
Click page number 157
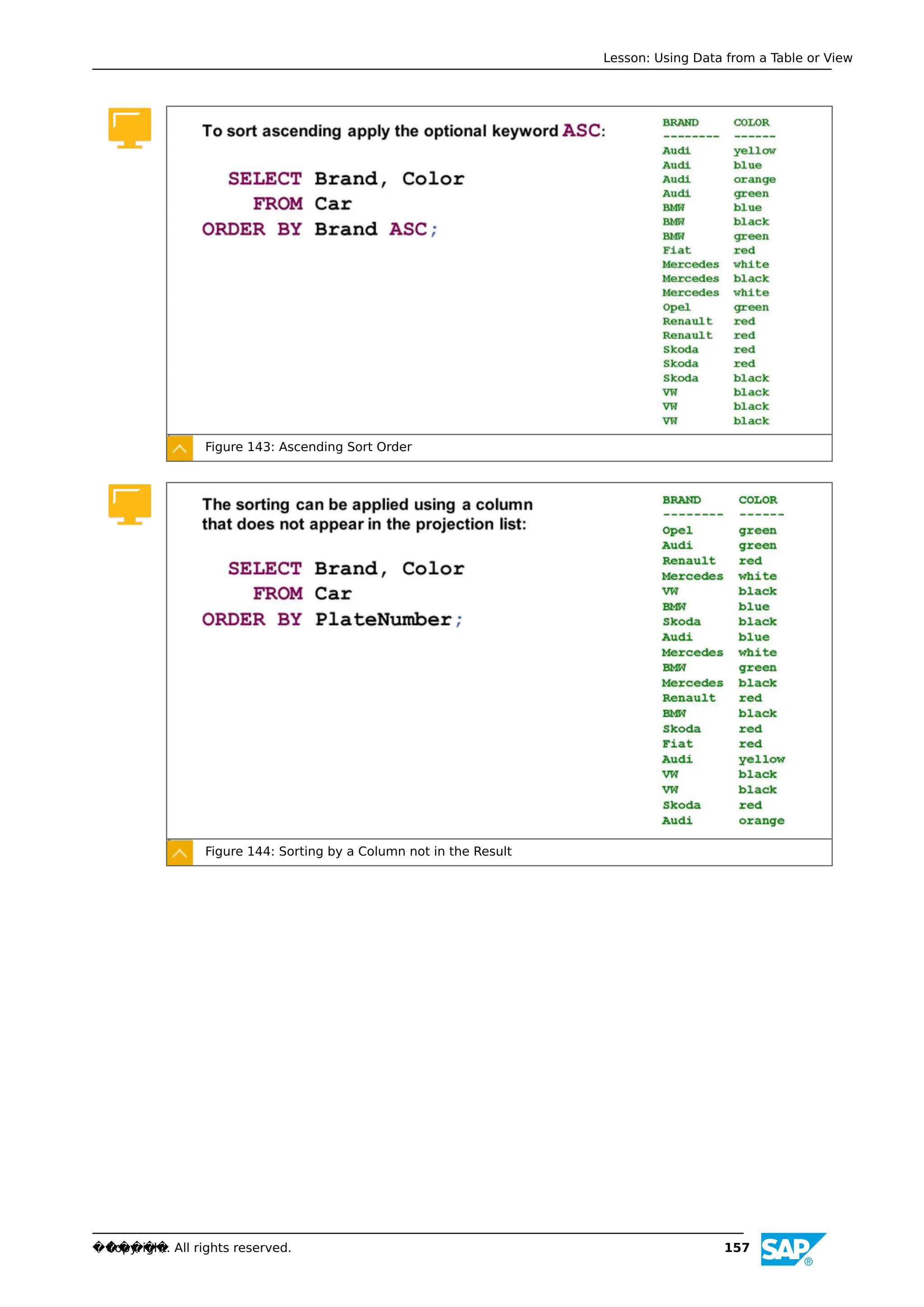(x=736, y=1247)
